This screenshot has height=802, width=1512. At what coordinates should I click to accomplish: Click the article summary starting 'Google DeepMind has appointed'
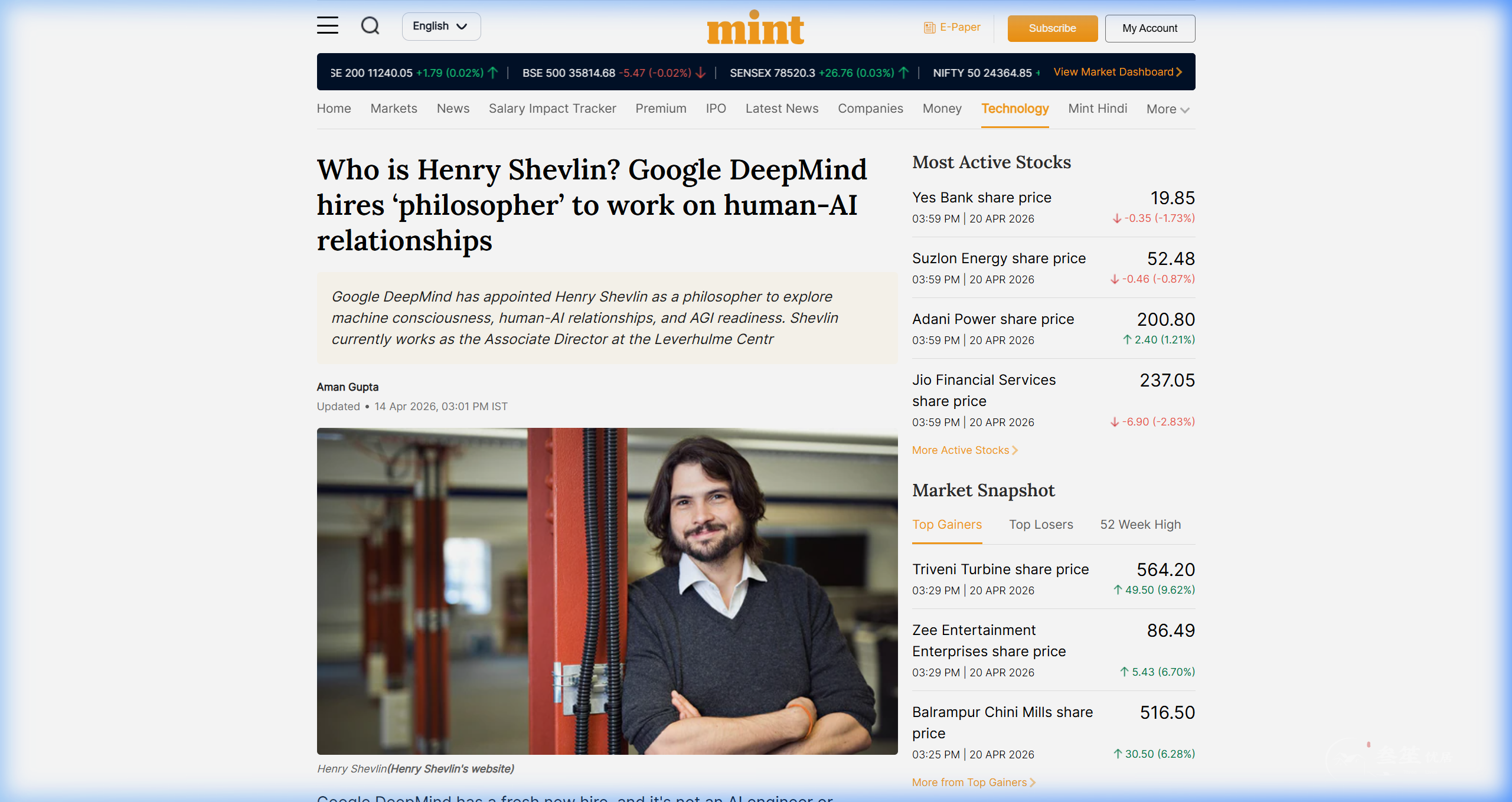[607, 318]
